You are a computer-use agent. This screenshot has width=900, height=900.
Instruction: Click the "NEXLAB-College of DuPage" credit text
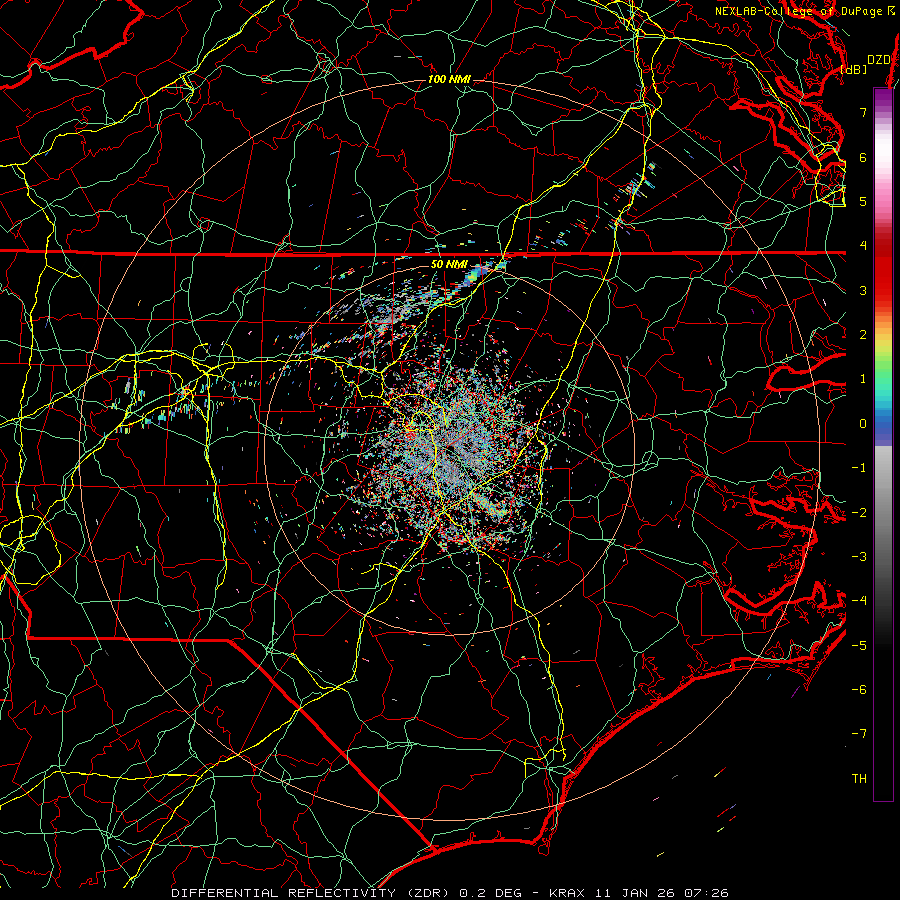click(x=798, y=11)
